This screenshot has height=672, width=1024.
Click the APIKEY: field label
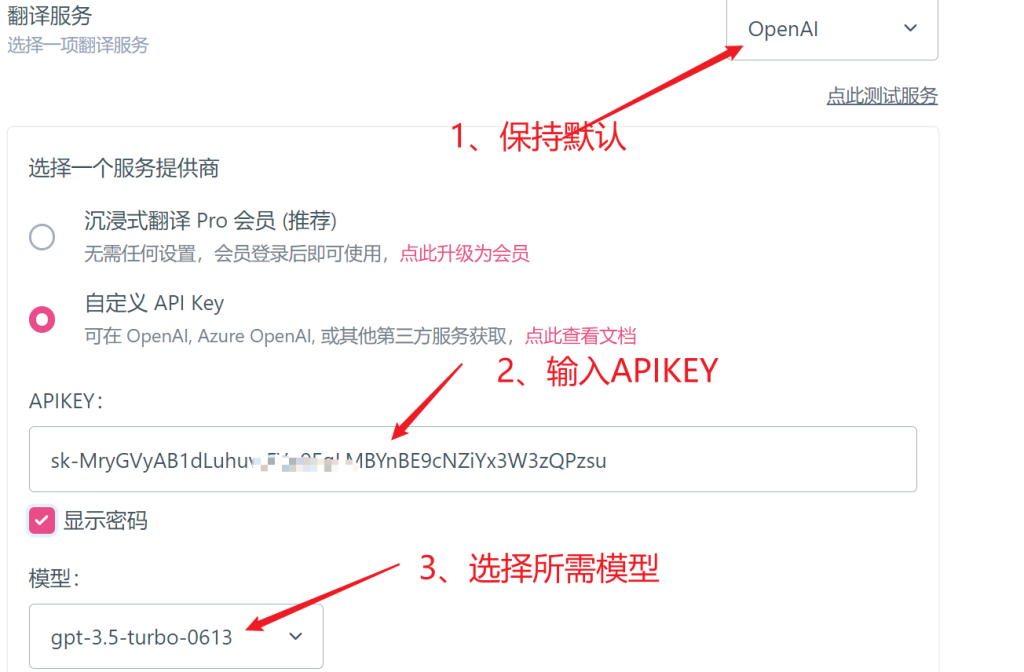pos(66,401)
